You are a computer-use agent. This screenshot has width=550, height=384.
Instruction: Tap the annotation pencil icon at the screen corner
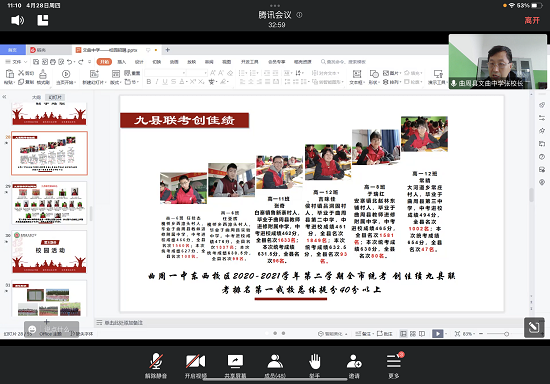pyautogui.click(x=534, y=328)
